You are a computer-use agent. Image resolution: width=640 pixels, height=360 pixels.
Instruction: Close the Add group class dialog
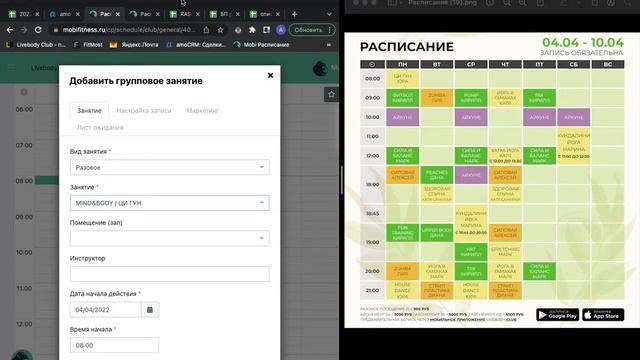coord(270,76)
